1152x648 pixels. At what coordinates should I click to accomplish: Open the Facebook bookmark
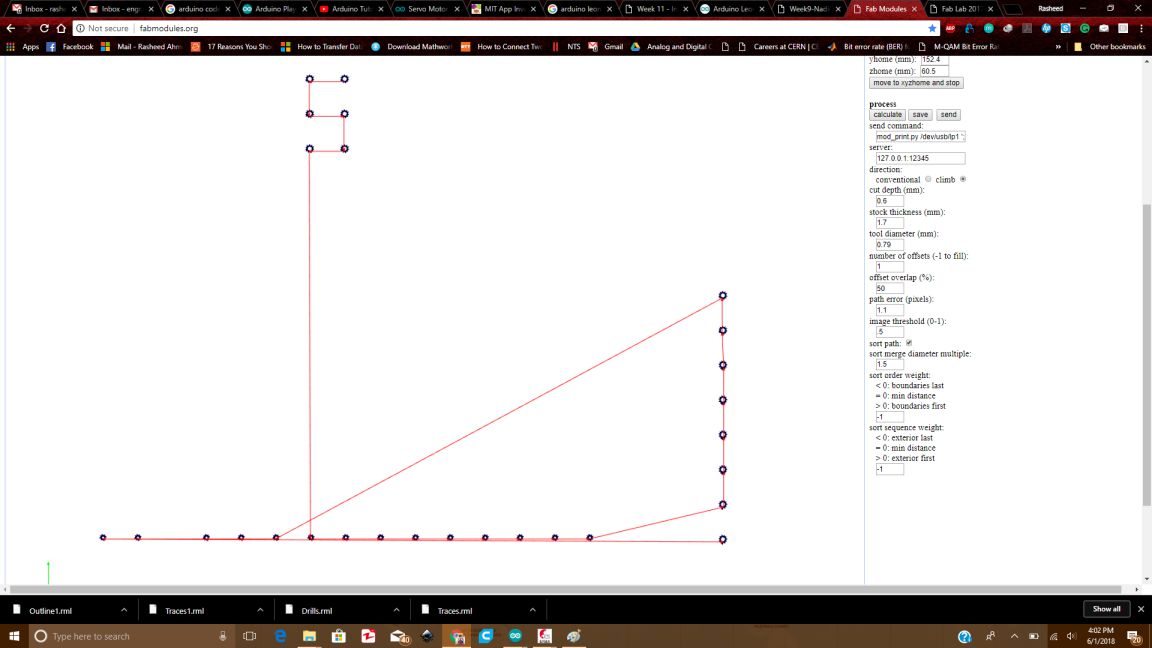point(70,46)
